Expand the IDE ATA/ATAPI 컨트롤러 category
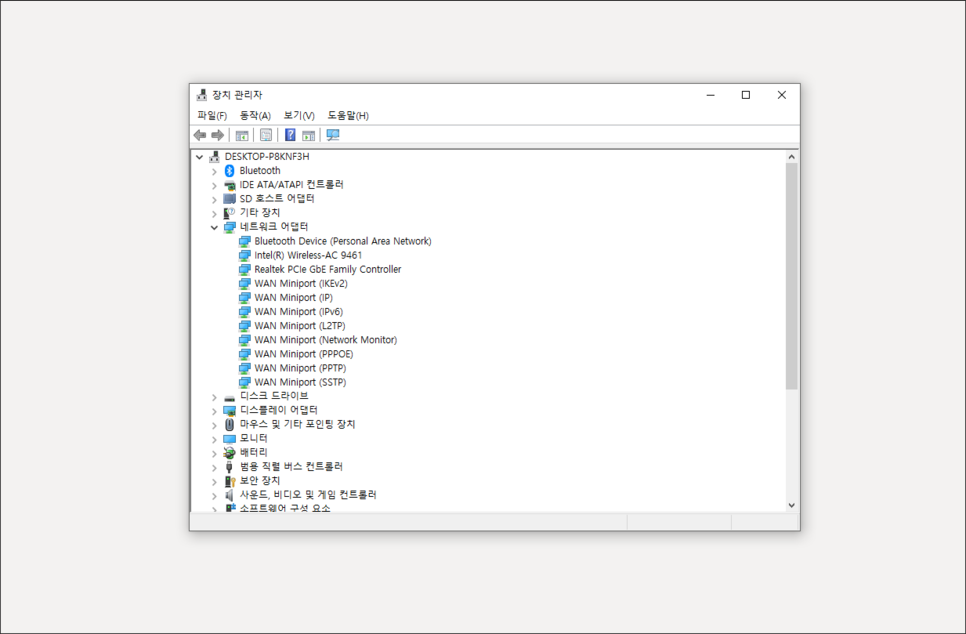966x634 pixels. tap(214, 185)
